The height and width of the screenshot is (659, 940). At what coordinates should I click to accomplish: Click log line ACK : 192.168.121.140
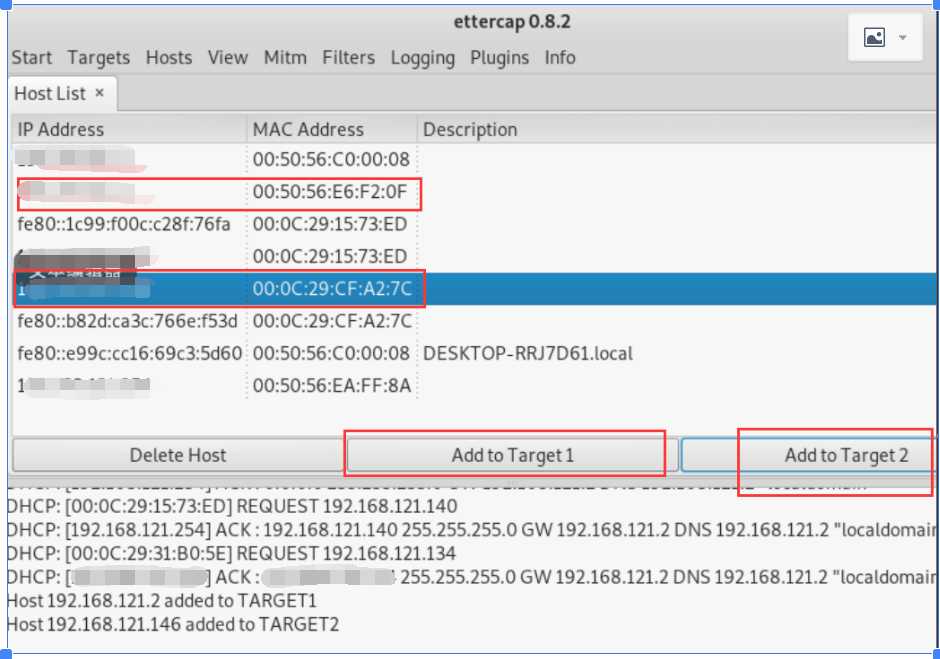coord(472,529)
